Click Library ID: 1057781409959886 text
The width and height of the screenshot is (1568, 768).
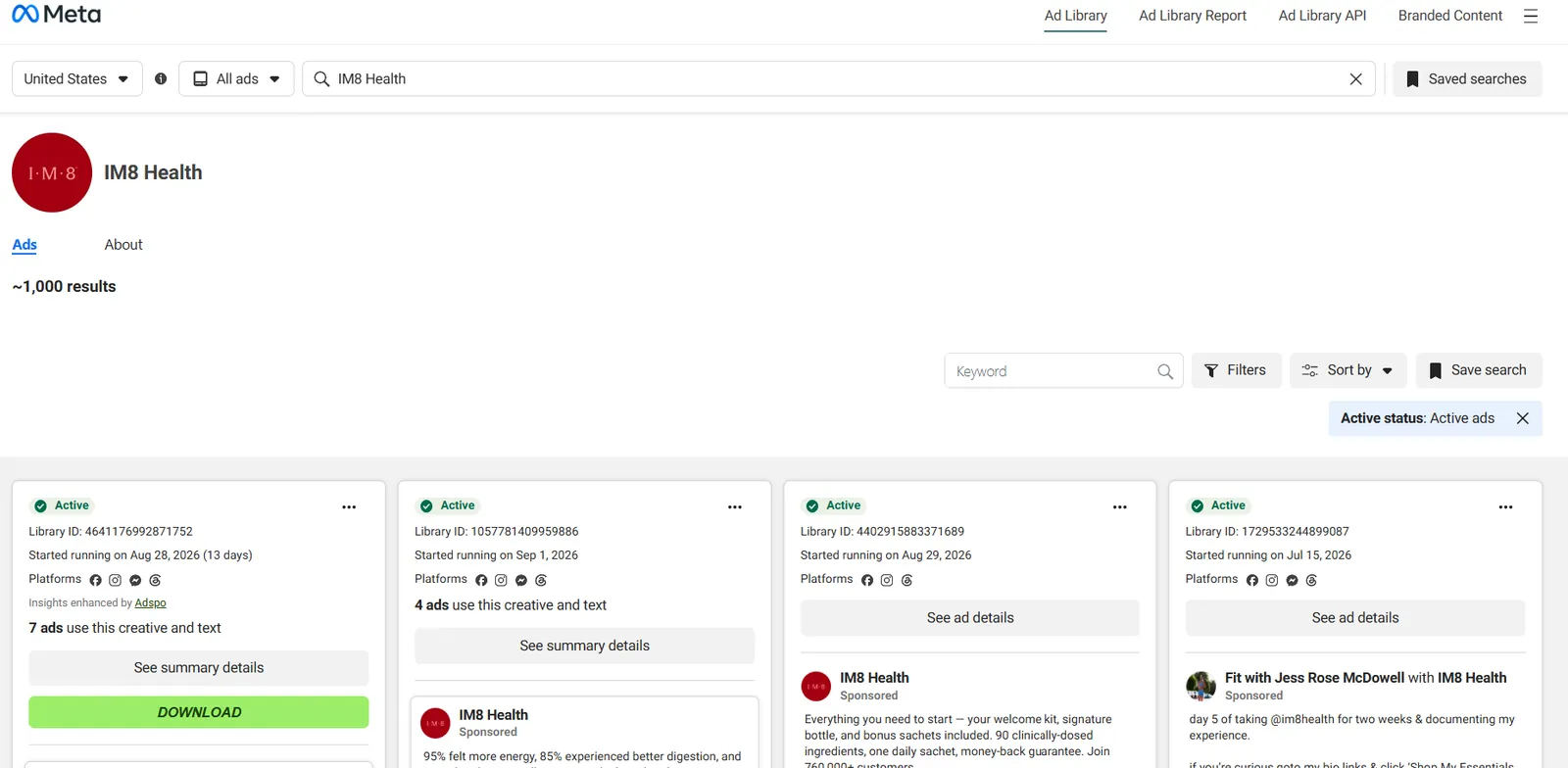click(496, 532)
